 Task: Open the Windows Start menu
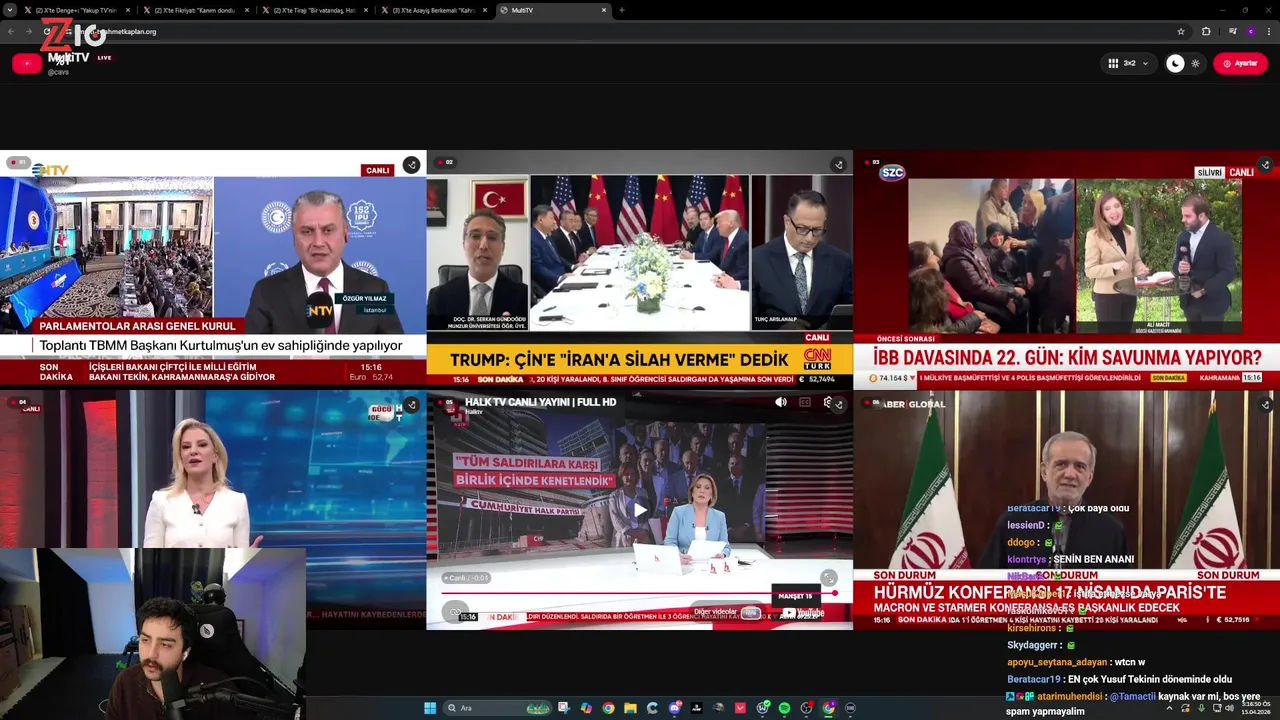click(430, 708)
